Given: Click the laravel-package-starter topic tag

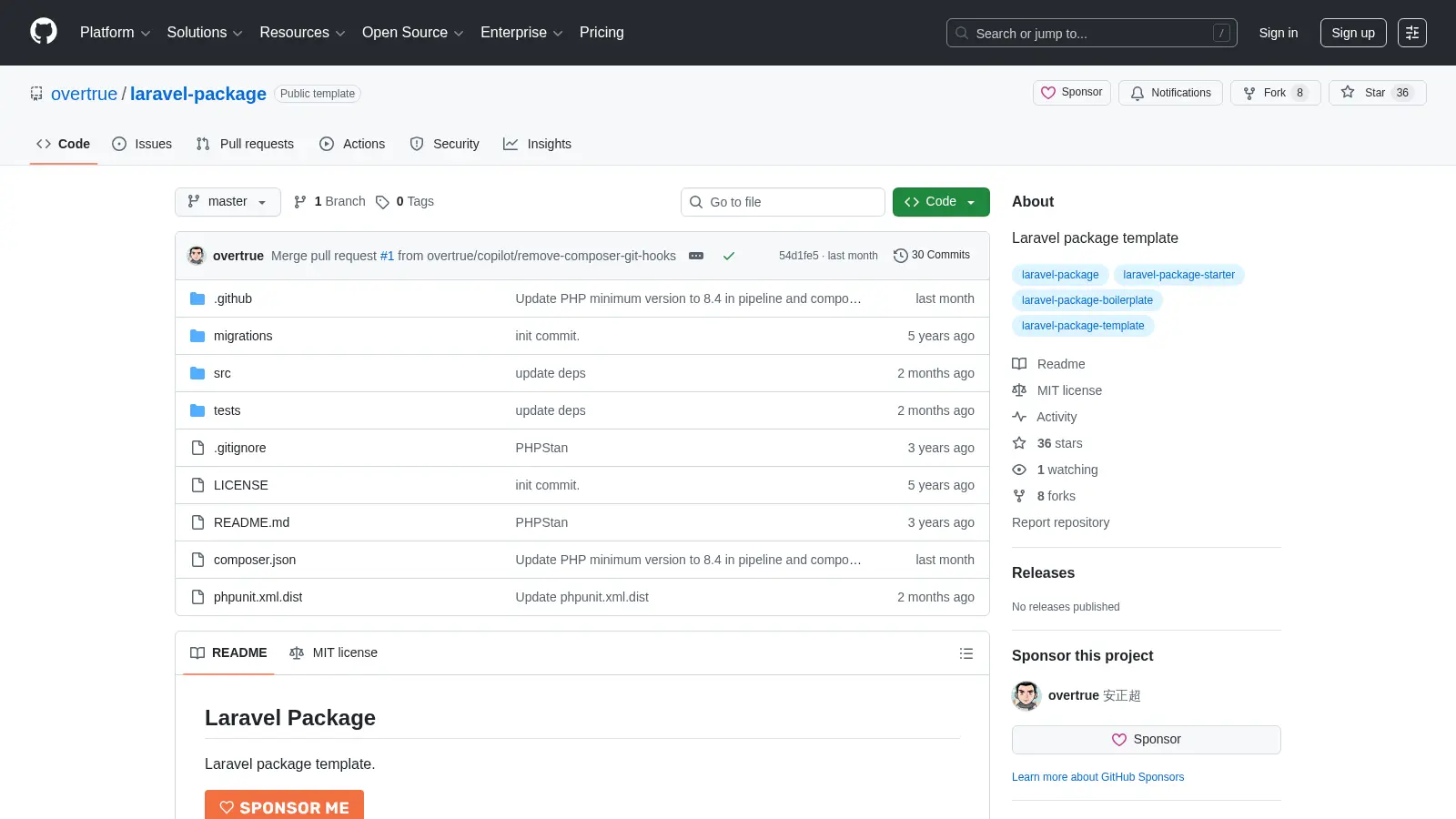Looking at the screenshot, I should [x=1178, y=275].
